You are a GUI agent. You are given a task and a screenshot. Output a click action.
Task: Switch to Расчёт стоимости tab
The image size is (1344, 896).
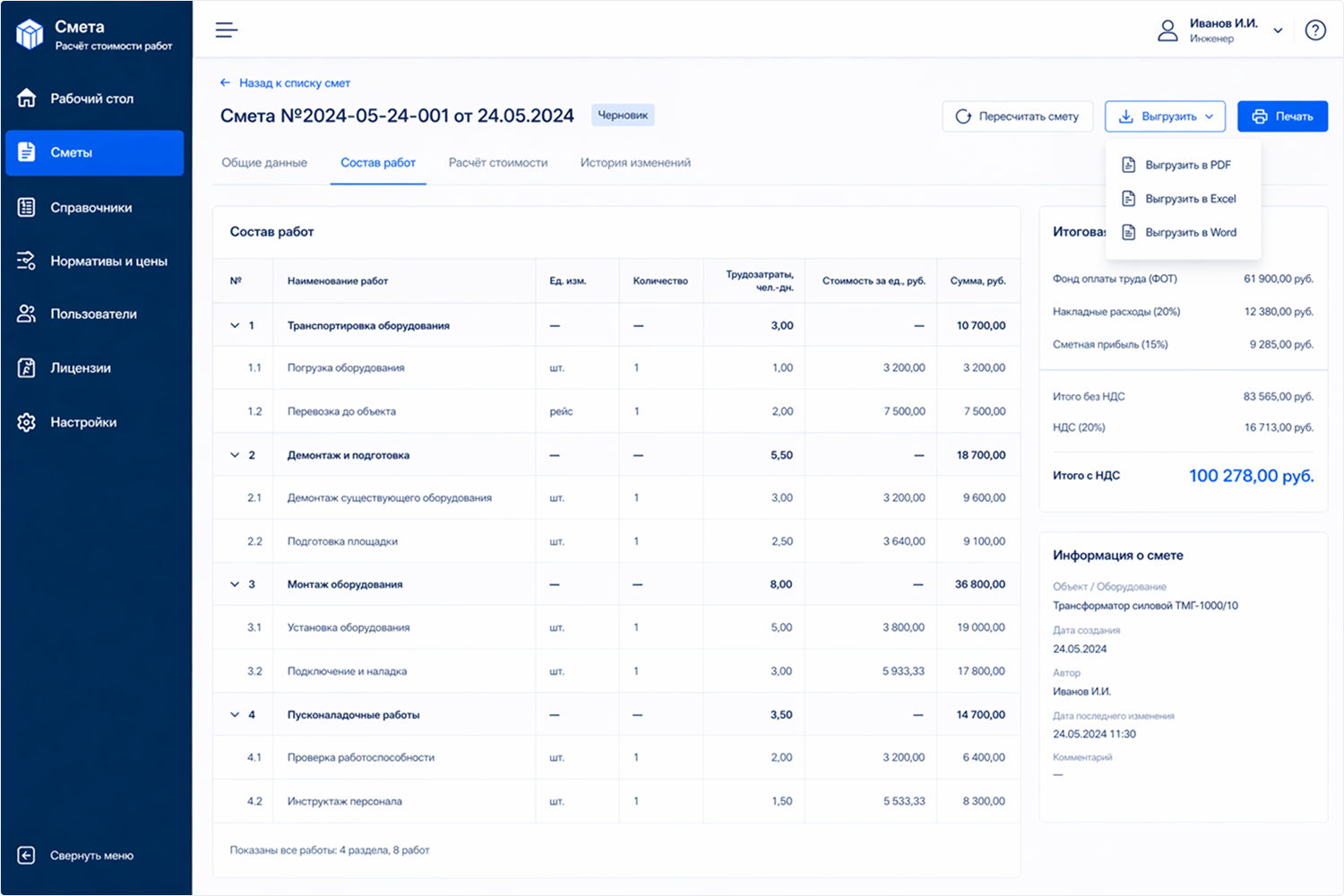[x=497, y=163]
